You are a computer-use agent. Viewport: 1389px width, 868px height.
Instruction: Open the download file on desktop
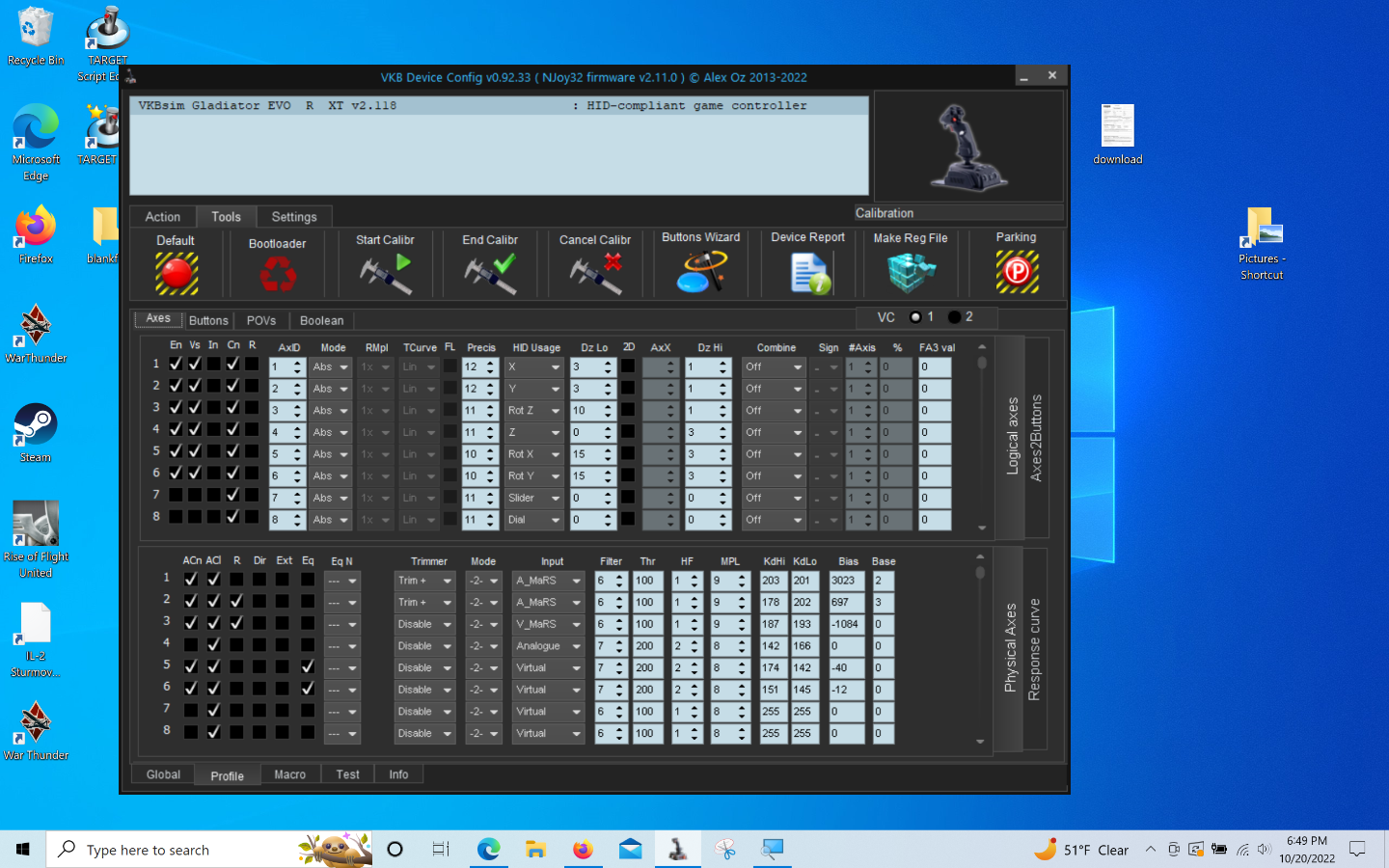coord(1117,135)
